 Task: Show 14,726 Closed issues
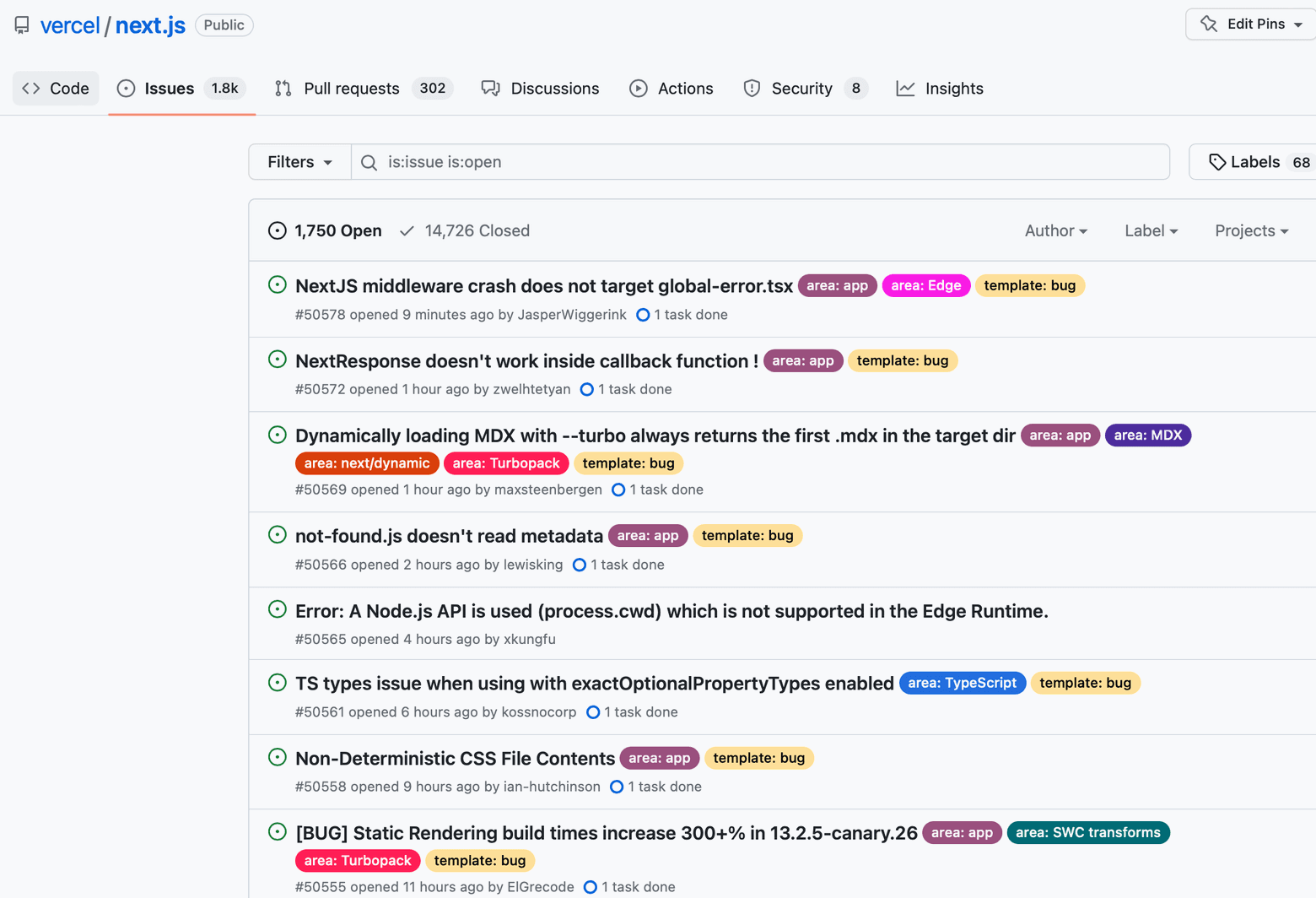coord(465,230)
